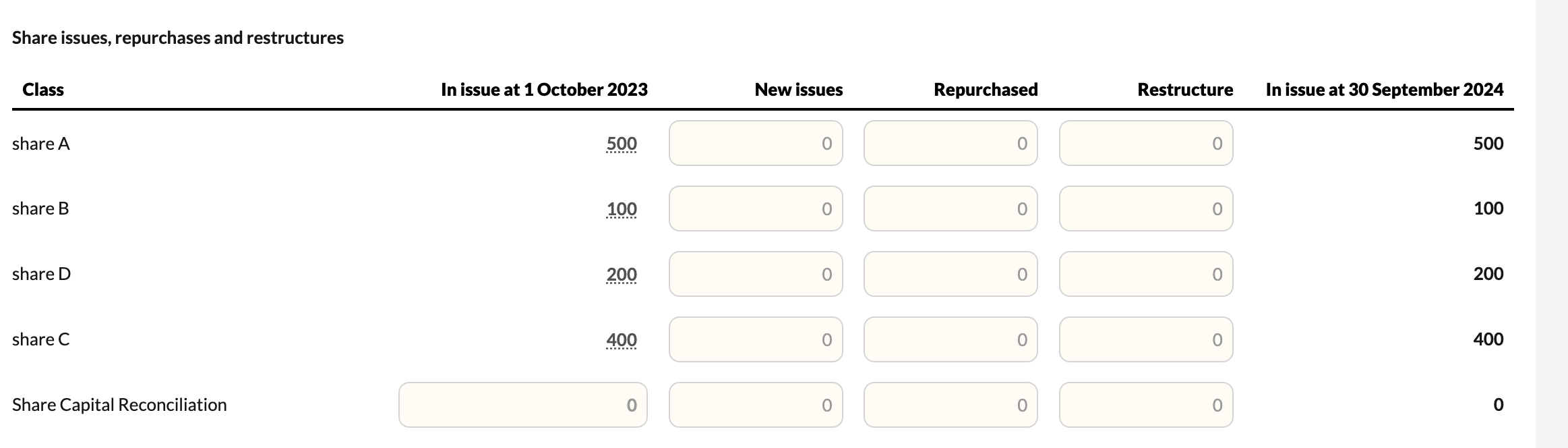
Task: Focus the Restructure field for share D
Action: click(x=1146, y=274)
